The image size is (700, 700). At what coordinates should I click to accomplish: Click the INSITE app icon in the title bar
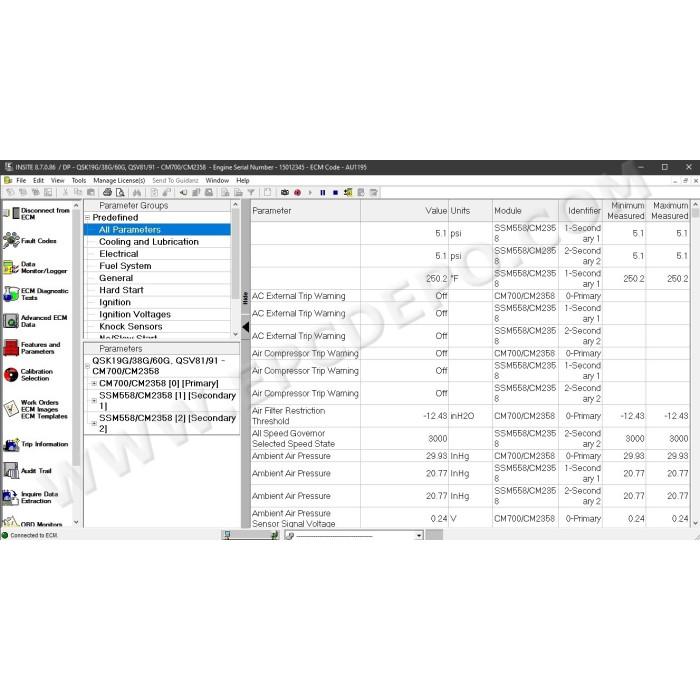tap(8, 167)
